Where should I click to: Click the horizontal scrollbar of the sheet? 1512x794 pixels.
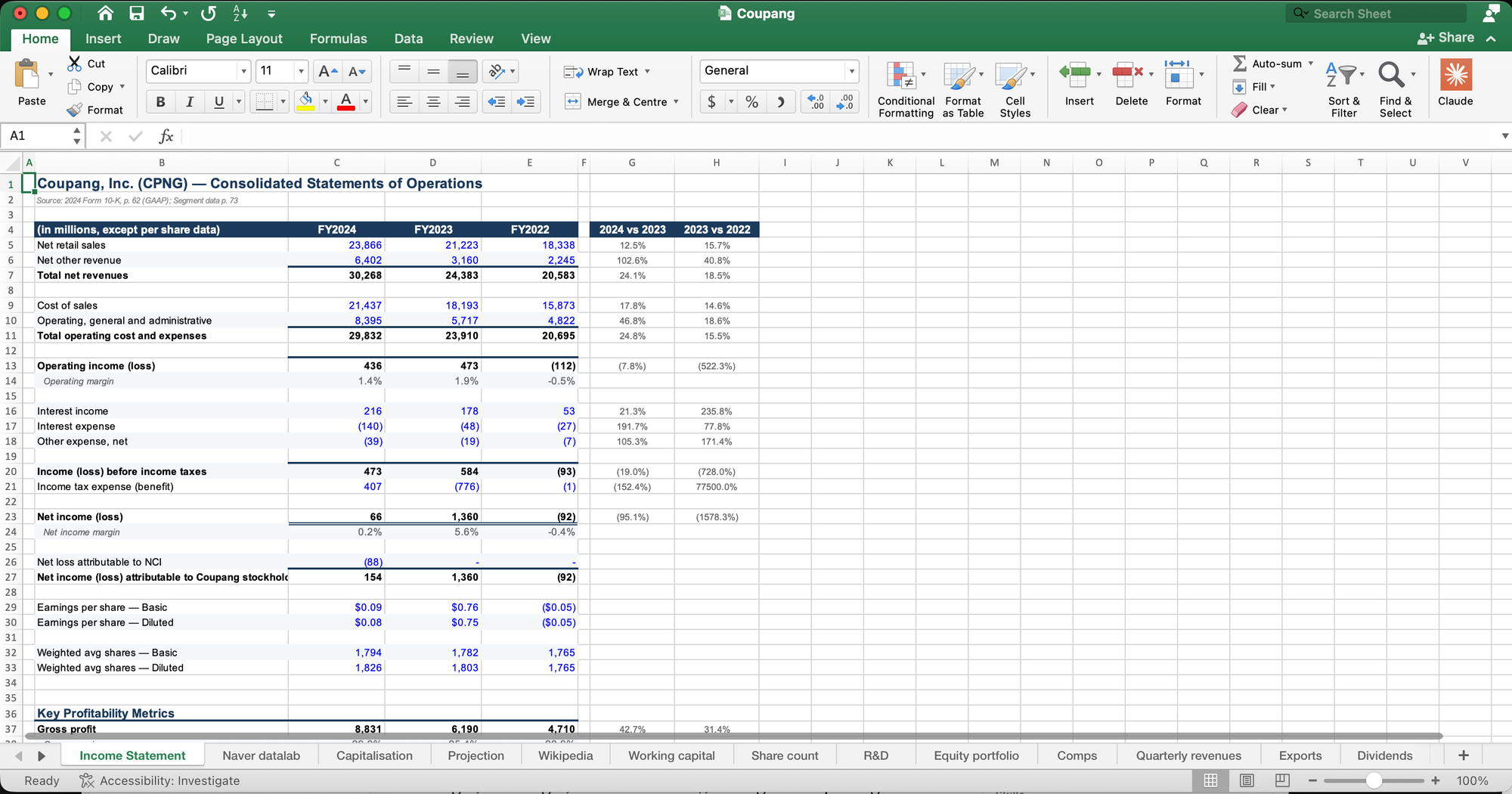pyautogui.click(x=733, y=736)
